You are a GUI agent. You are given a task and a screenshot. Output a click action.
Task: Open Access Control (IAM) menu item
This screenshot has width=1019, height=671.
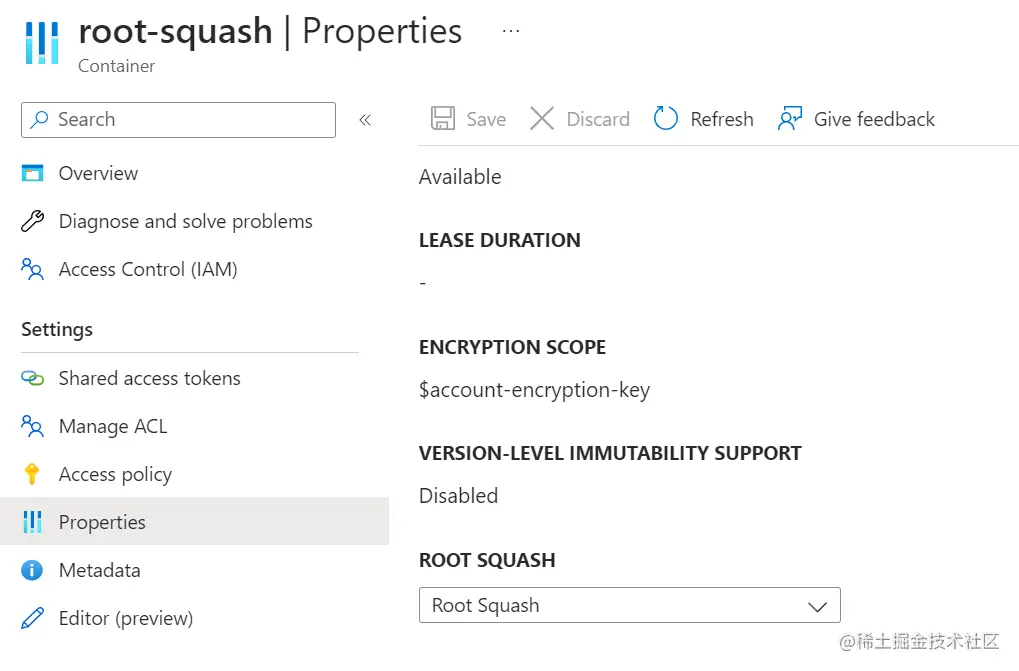148,269
